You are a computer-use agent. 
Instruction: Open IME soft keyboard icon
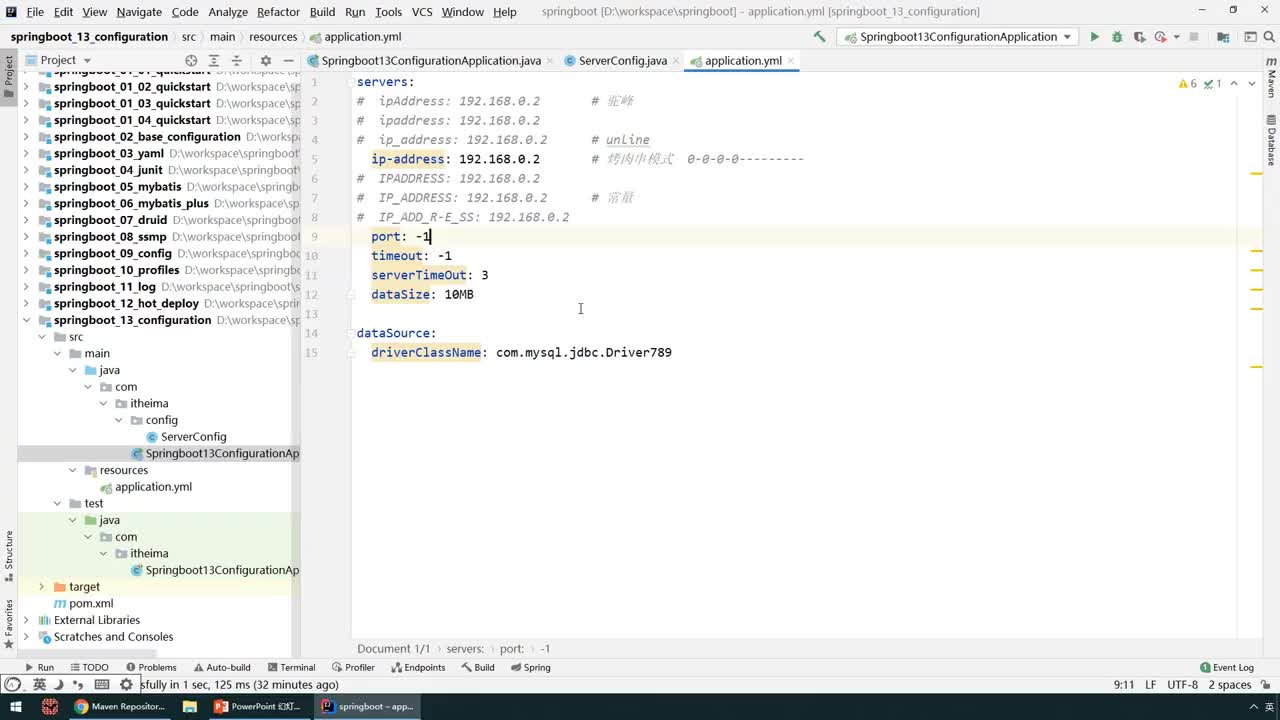coord(101,685)
